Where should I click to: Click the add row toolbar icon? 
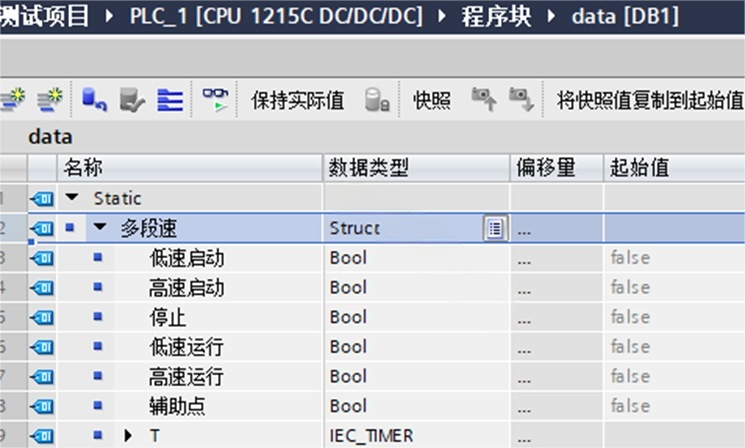click(50, 99)
